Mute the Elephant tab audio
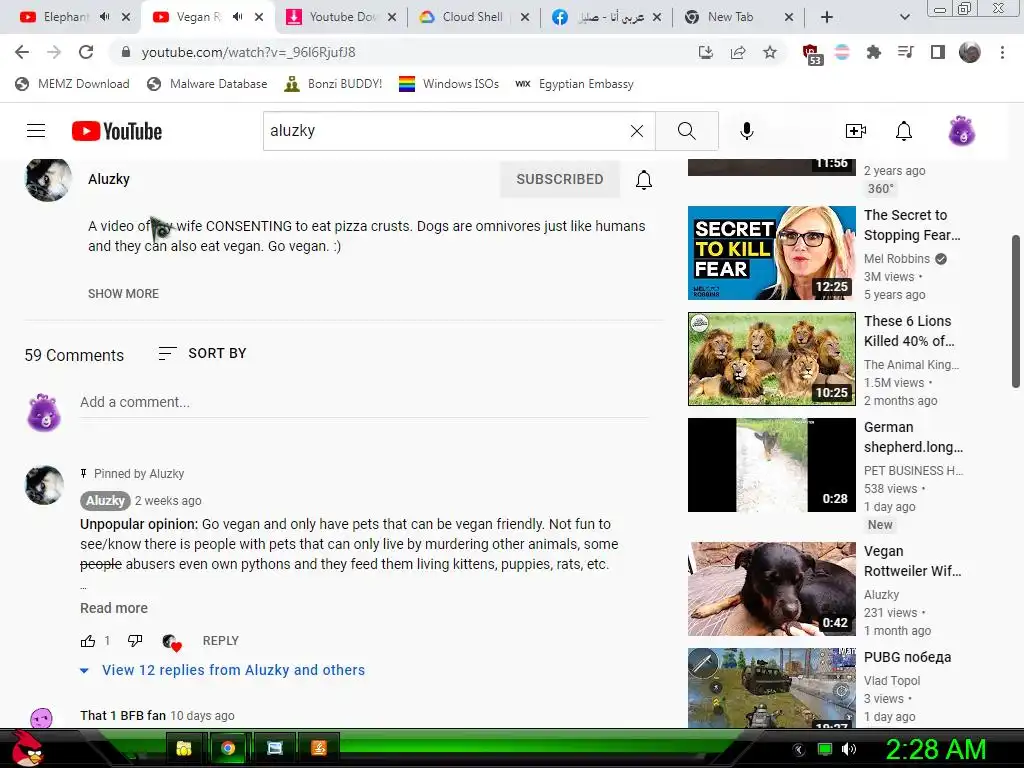Viewport: 1024px width, 768px height. 104,17
